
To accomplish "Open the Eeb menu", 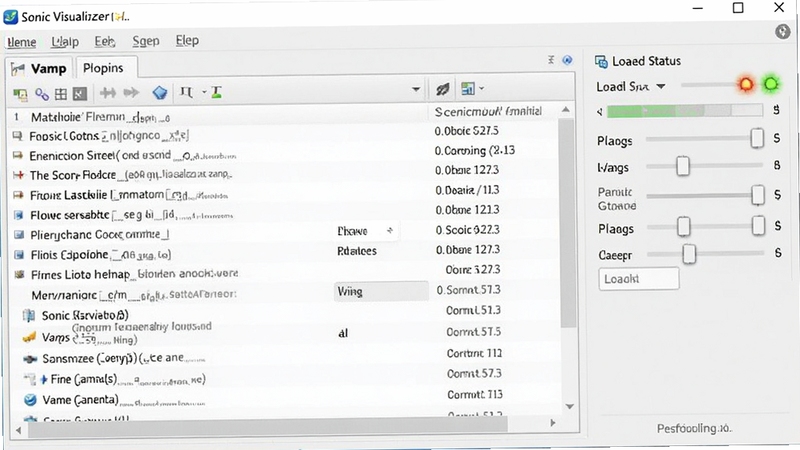I will 105,41.
